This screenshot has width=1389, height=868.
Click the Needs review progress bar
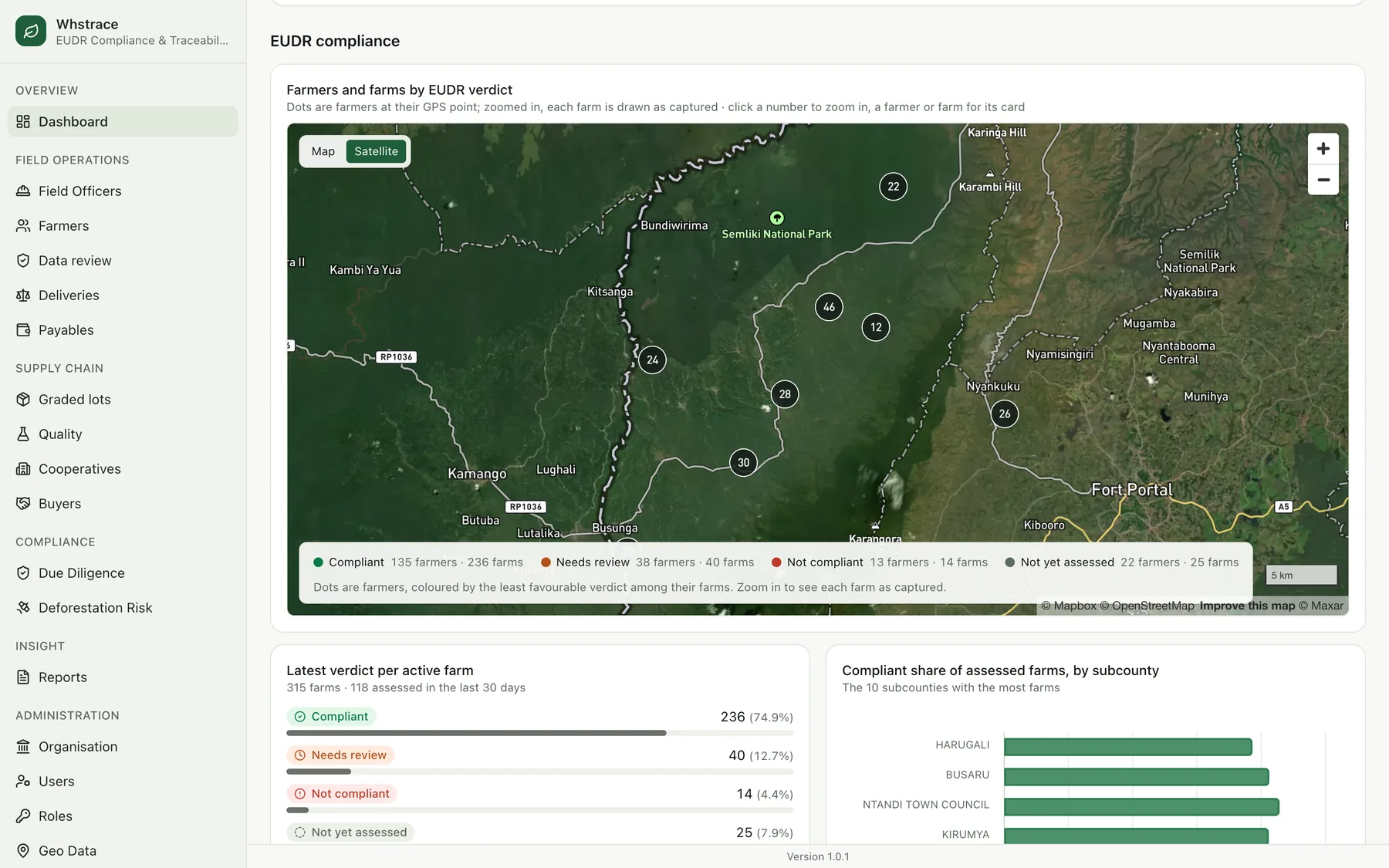tap(540, 772)
